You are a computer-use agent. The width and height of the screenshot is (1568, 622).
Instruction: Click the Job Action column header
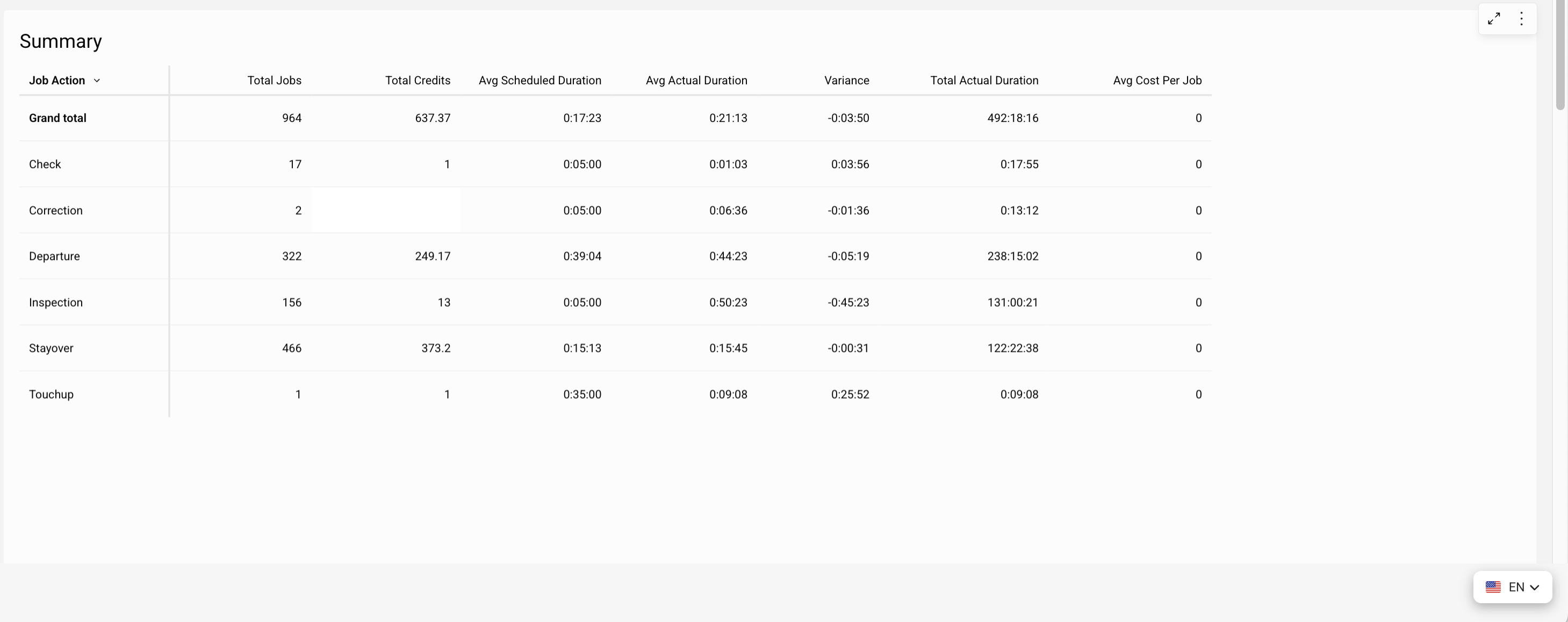pos(57,81)
